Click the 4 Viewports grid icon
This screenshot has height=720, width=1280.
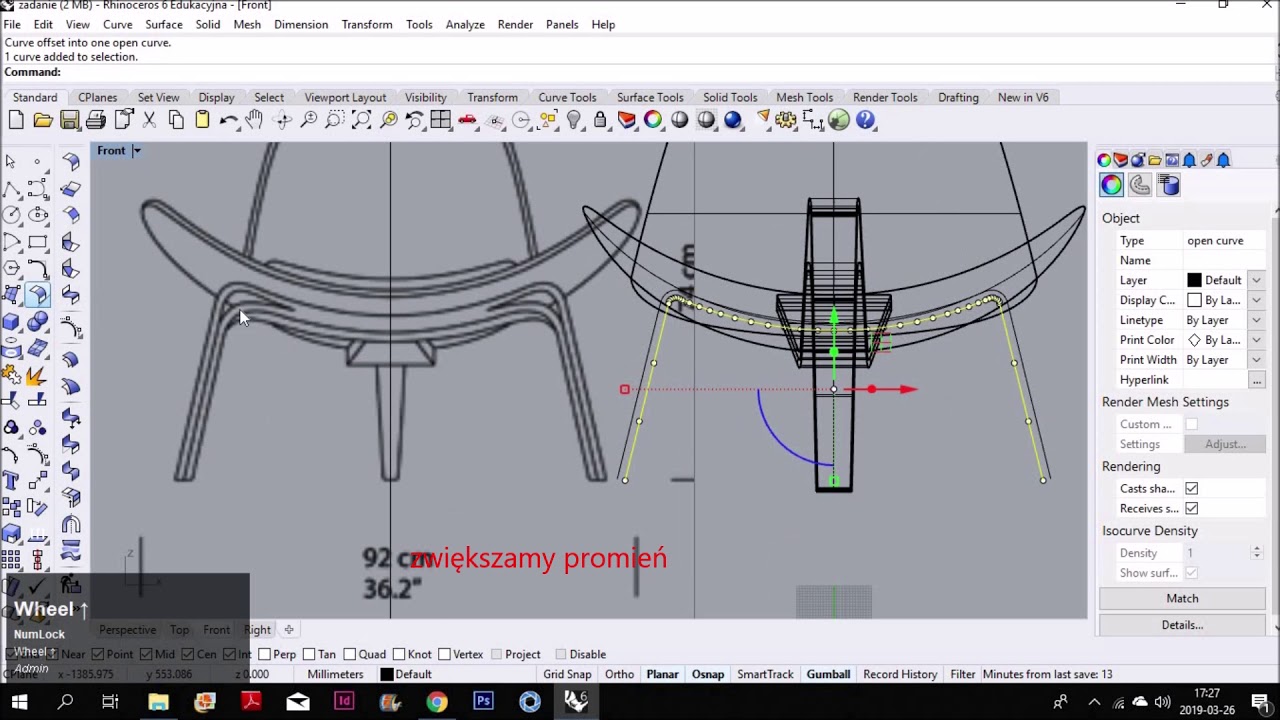441,120
